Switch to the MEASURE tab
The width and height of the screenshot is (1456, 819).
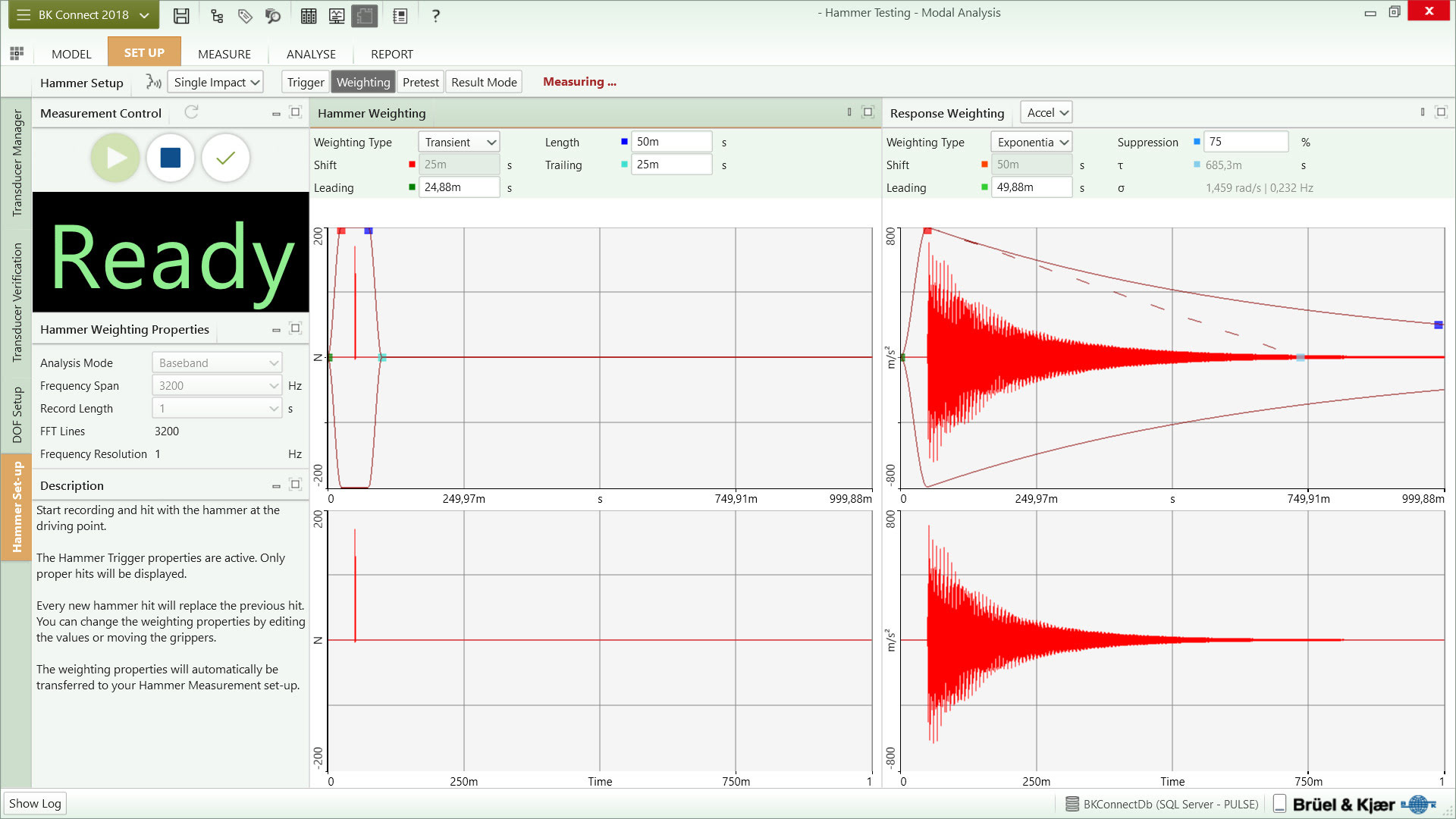pos(224,54)
